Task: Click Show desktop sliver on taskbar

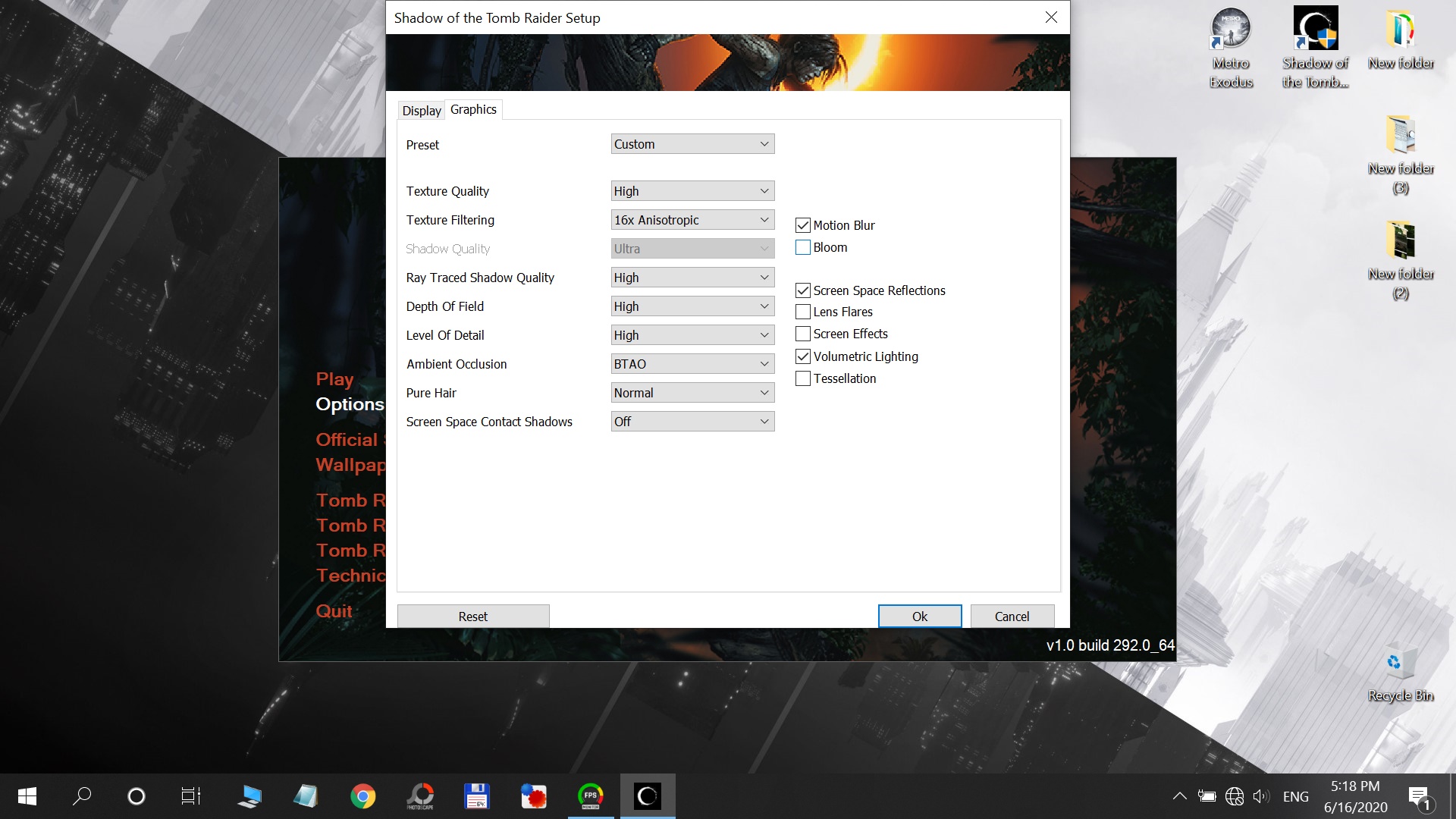Action: [1452, 796]
